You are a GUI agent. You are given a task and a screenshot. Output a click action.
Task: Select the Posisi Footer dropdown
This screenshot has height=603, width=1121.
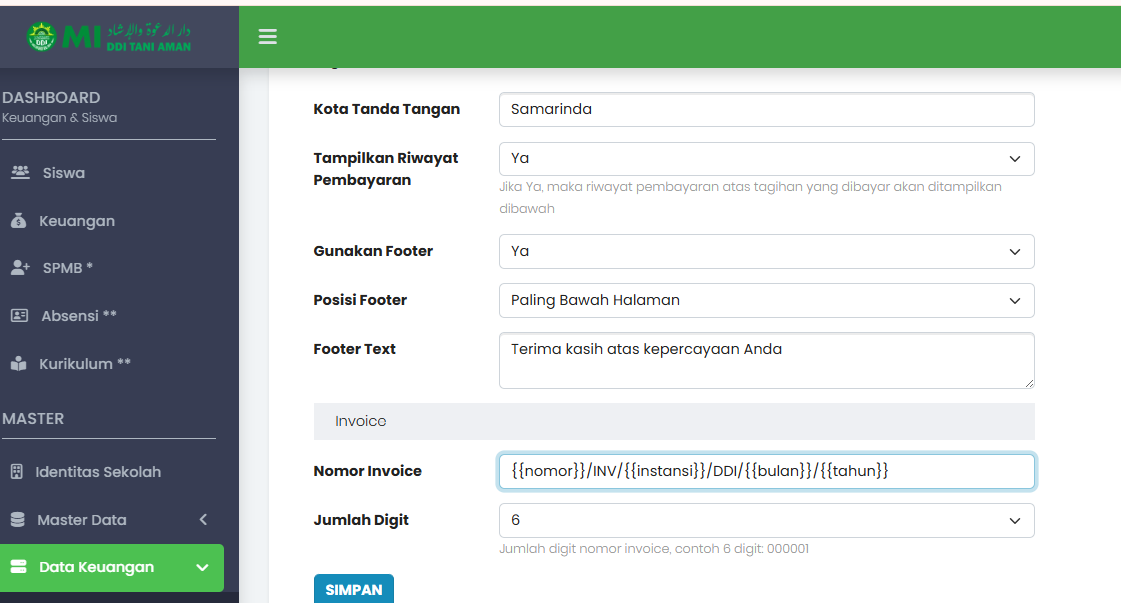pyautogui.click(x=766, y=301)
